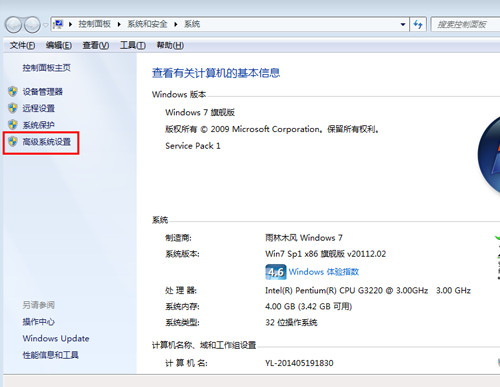Click processor value Intel(R) Pentium(R) CPU G3220
Screen dimensions: 500x387
[x=368, y=290]
